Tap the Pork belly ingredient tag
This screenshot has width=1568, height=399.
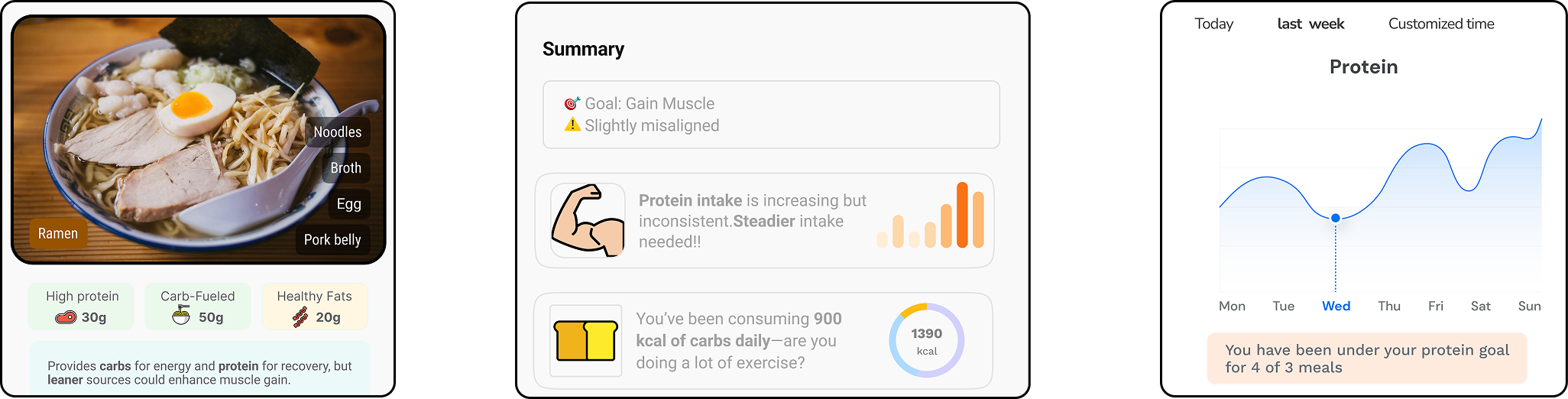pyautogui.click(x=332, y=240)
